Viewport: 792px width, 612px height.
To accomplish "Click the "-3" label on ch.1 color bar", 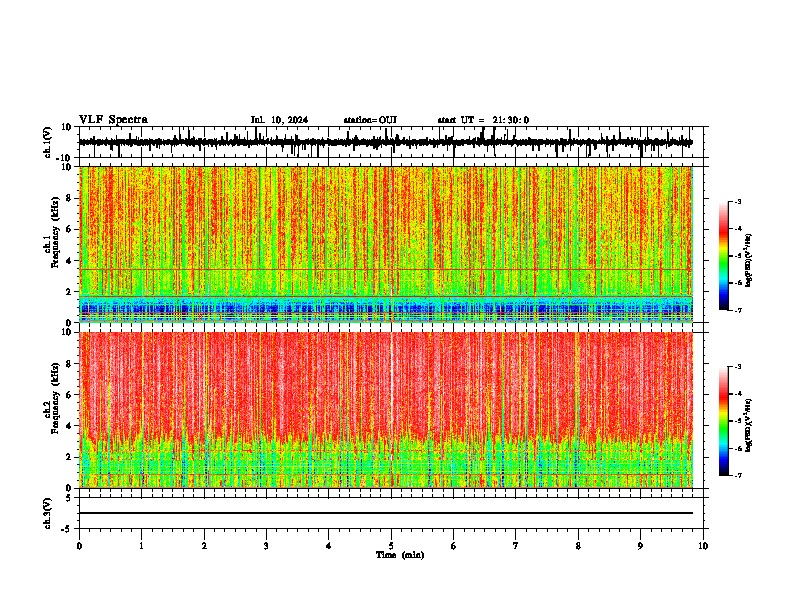I will click(x=738, y=201).
